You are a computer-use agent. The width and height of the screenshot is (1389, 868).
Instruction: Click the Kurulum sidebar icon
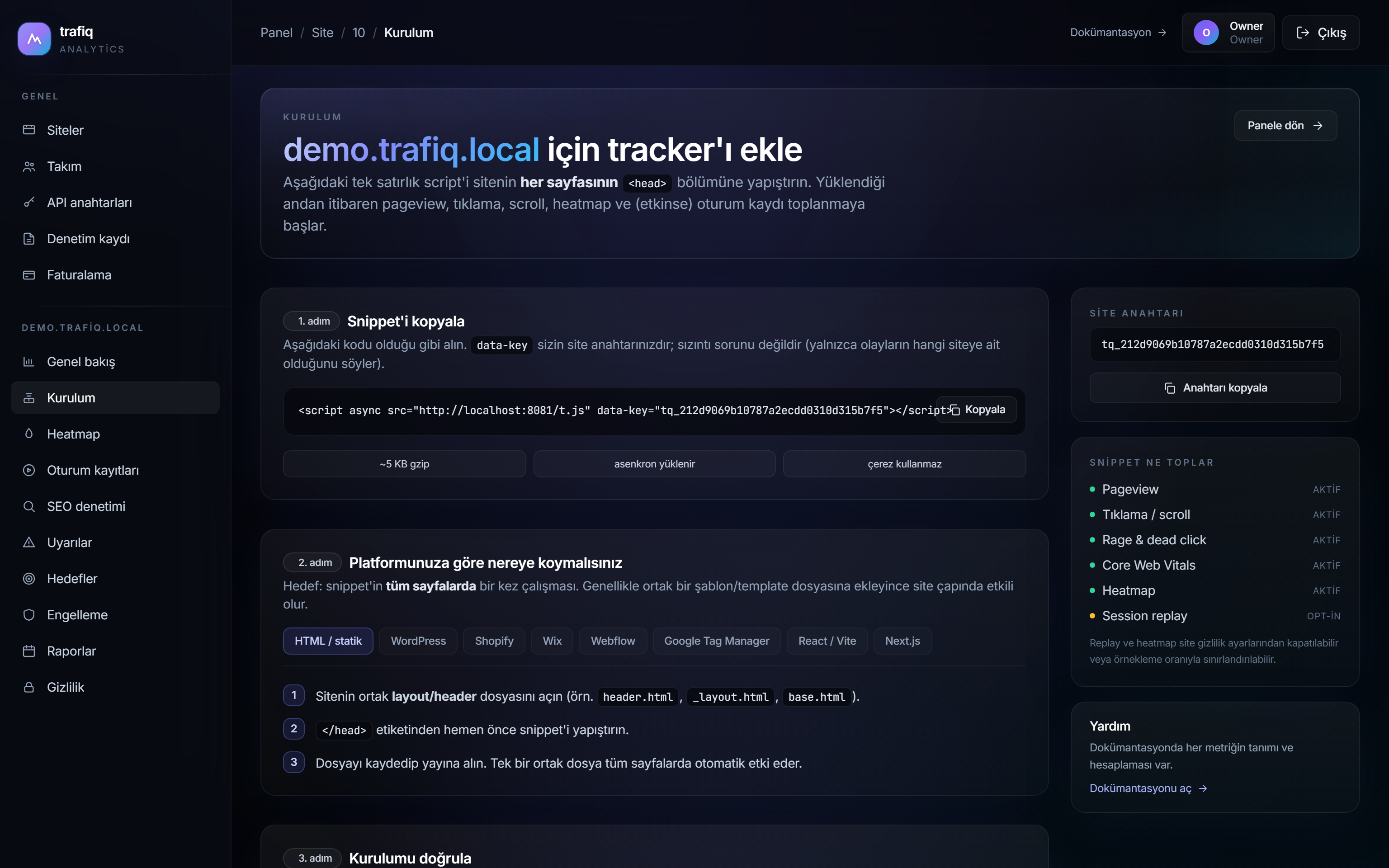click(x=28, y=398)
